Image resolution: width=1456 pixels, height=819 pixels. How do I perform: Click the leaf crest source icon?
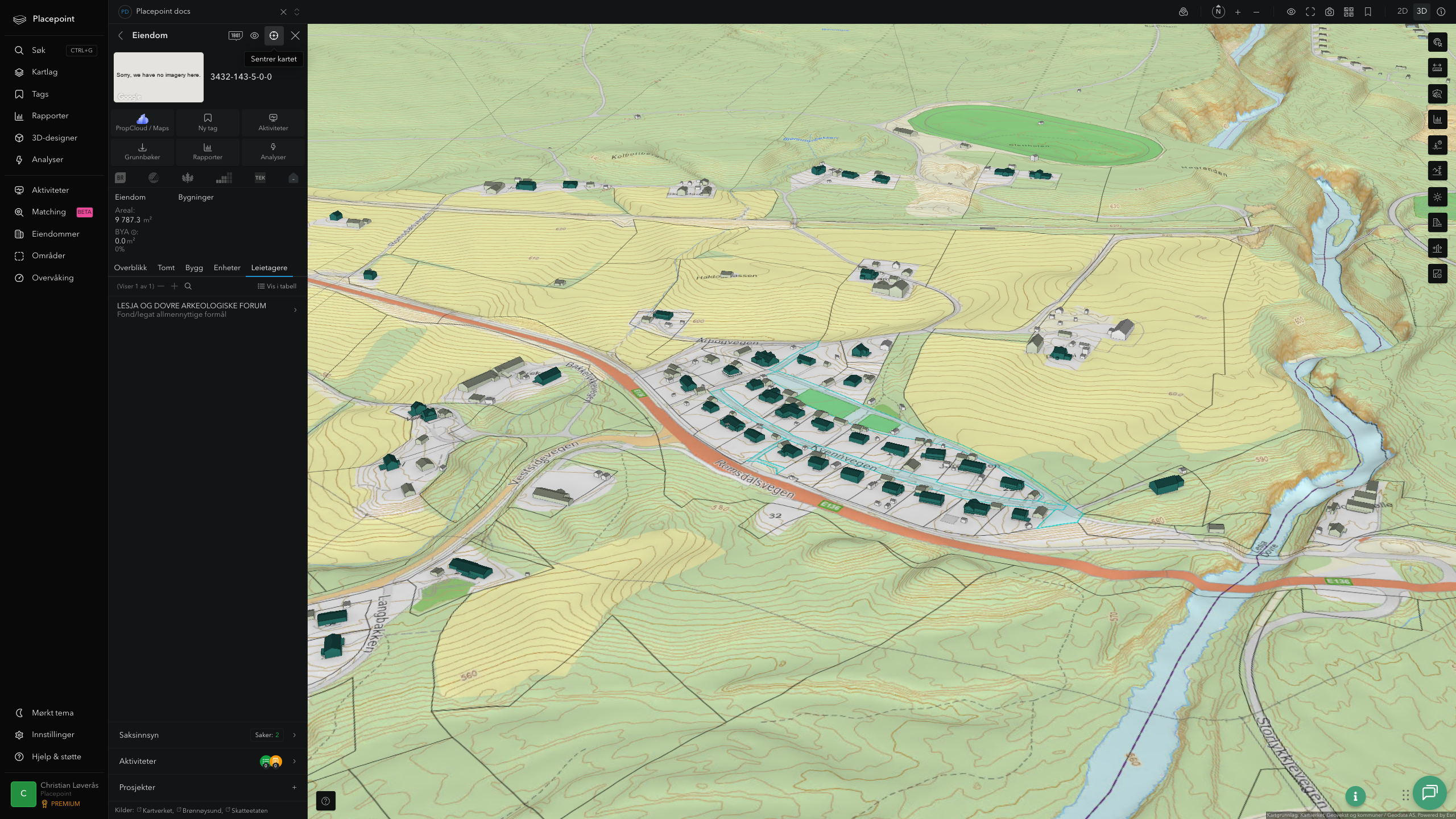click(x=188, y=178)
